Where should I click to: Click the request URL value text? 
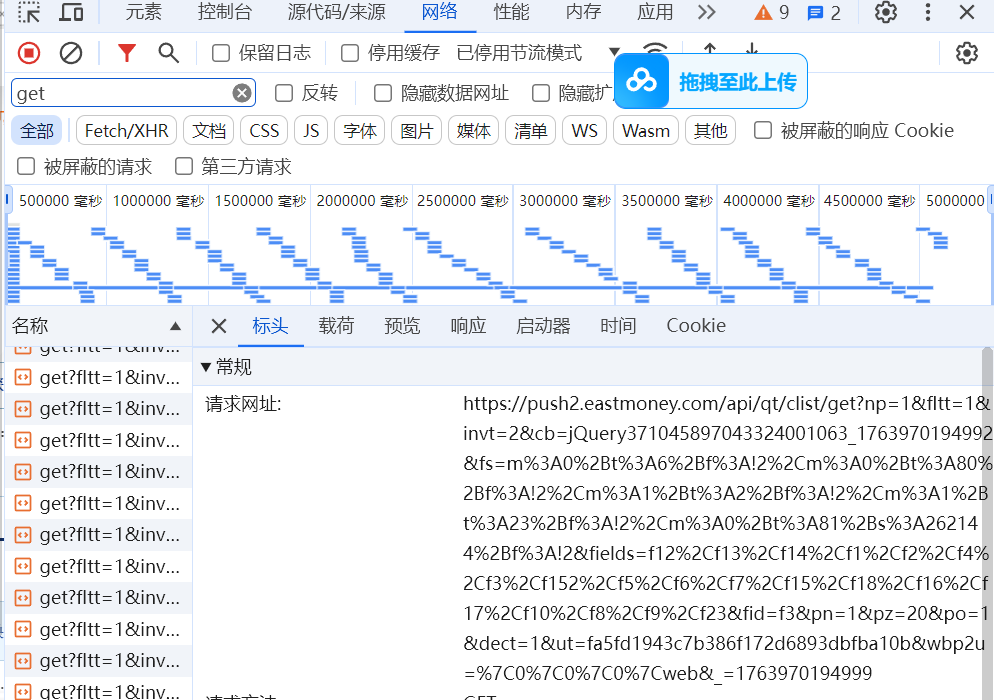coord(727,538)
